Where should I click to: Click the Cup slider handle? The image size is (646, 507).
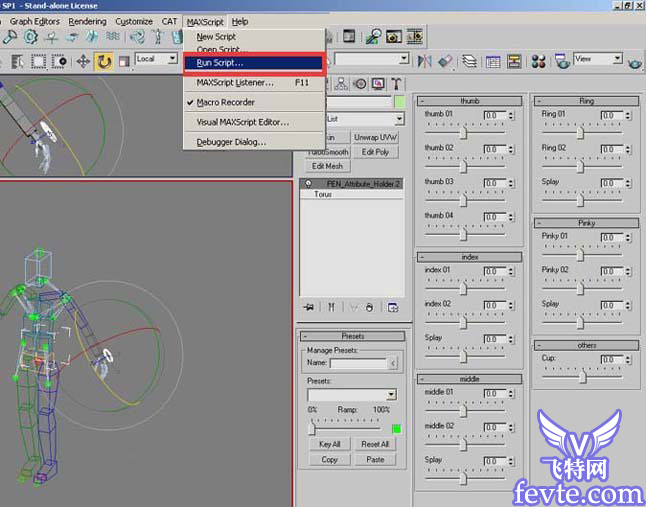tap(583, 376)
